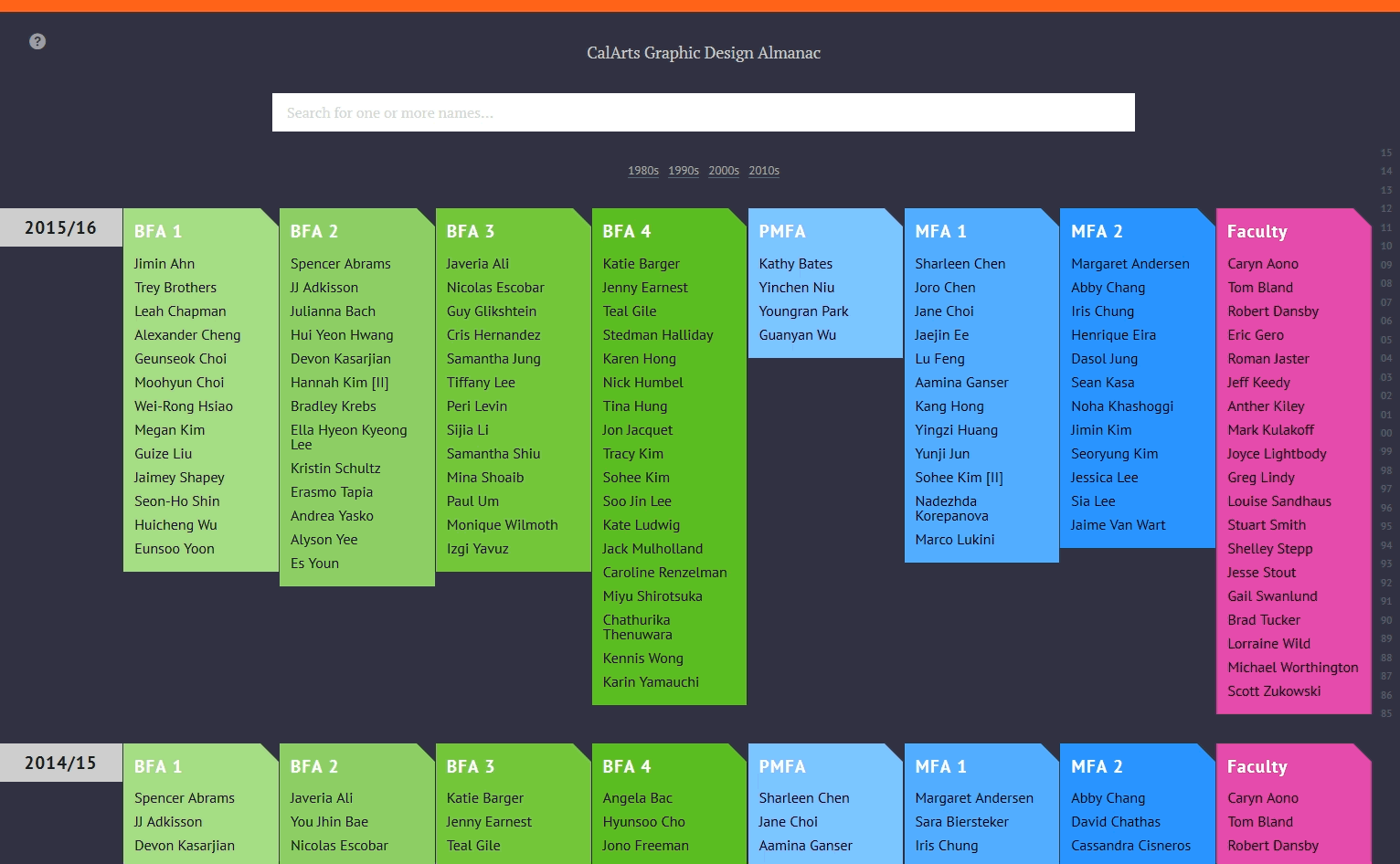The height and width of the screenshot is (864, 1400).
Task: Select the name Eunsoo Yoon
Action: [x=175, y=549]
